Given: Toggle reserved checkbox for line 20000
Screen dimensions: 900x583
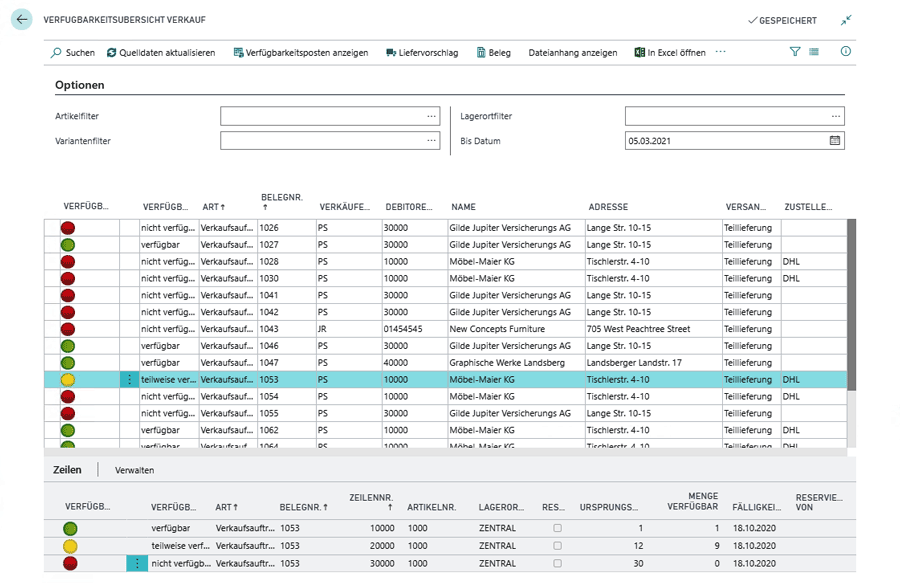Looking at the screenshot, I should click(x=557, y=546).
